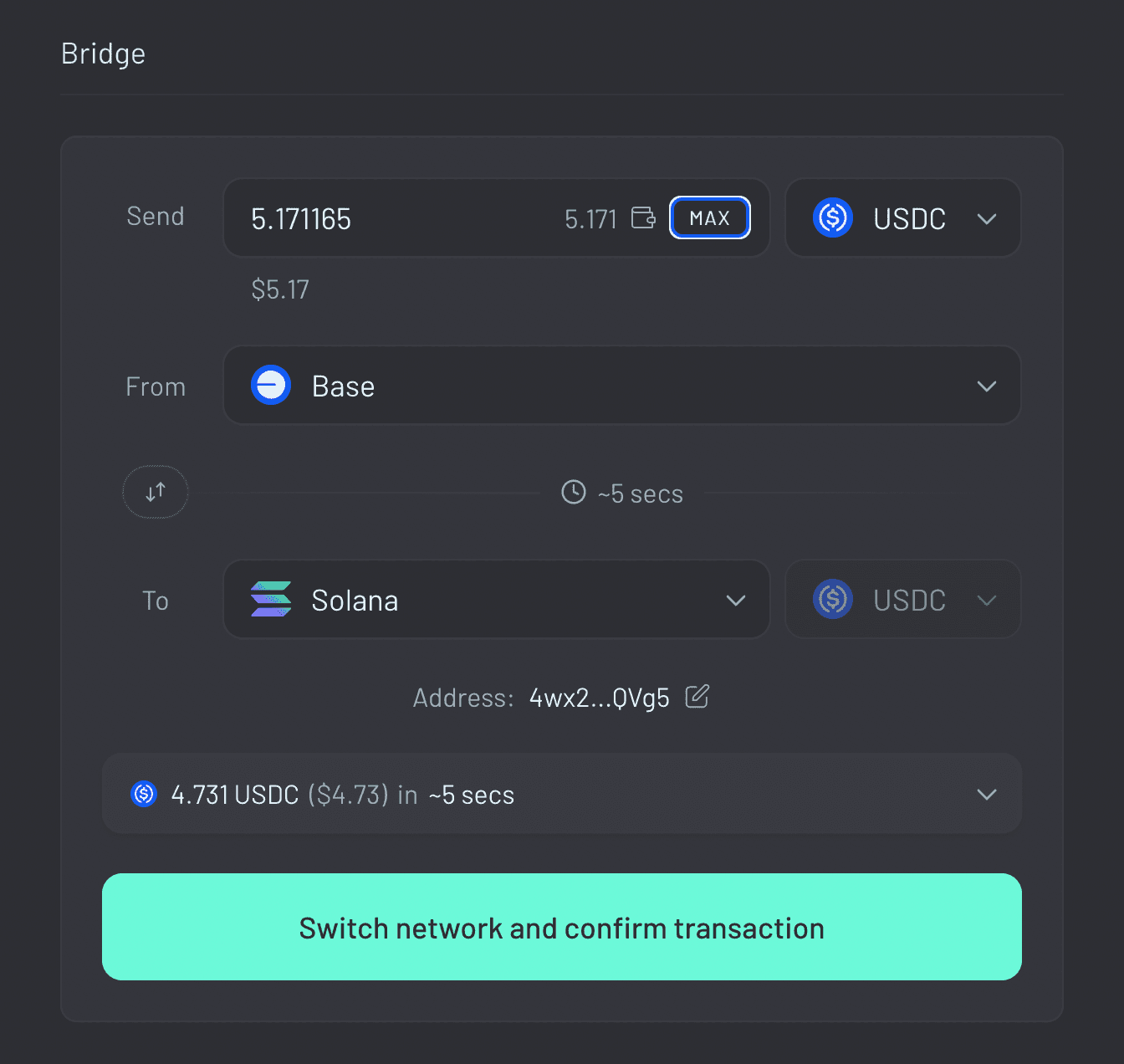Image resolution: width=1124 pixels, height=1064 pixels.
Task: Click the clock icon near ~5 secs
Action: tap(573, 493)
